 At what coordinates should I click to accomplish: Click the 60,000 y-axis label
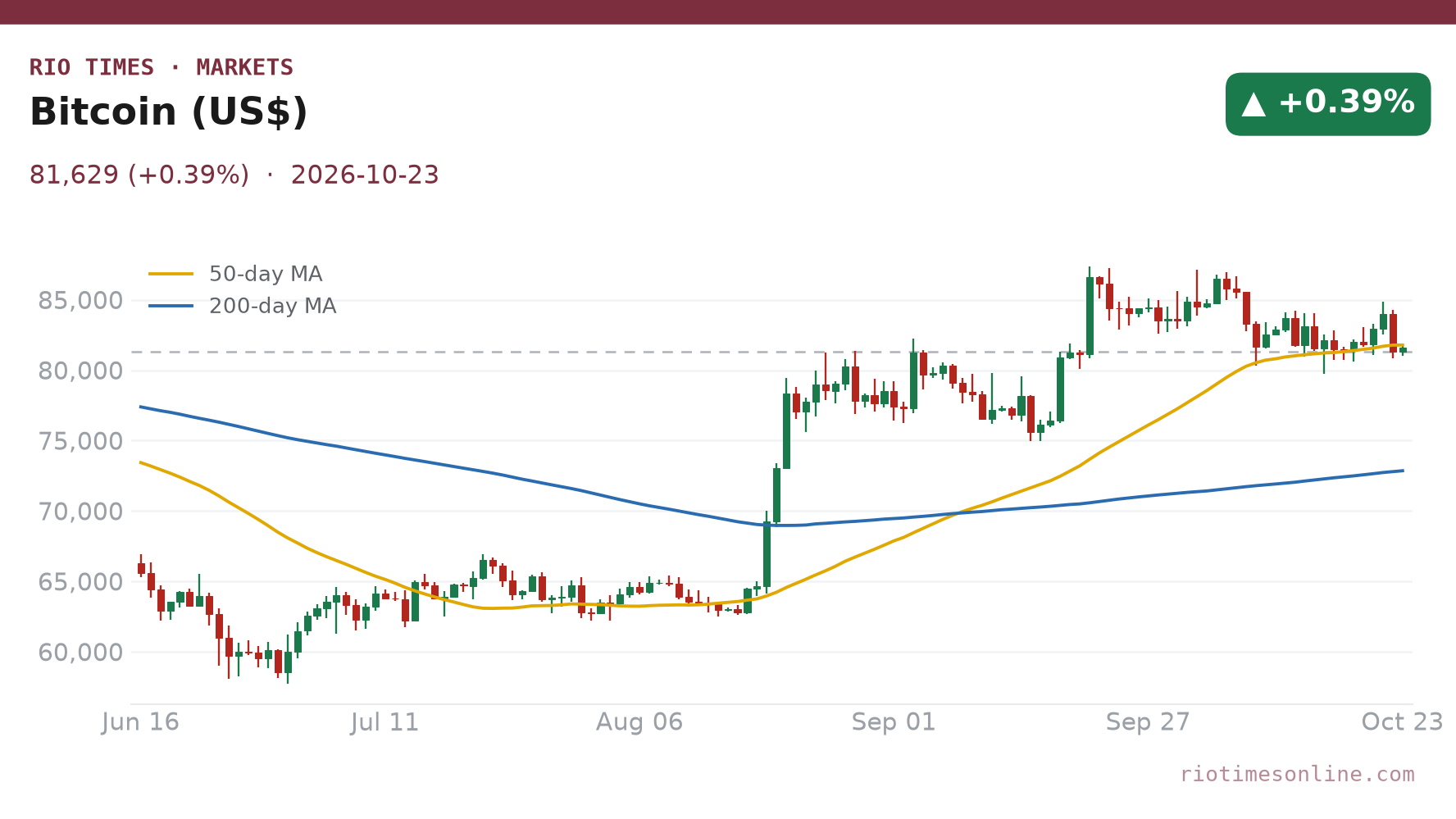point(80,653)
